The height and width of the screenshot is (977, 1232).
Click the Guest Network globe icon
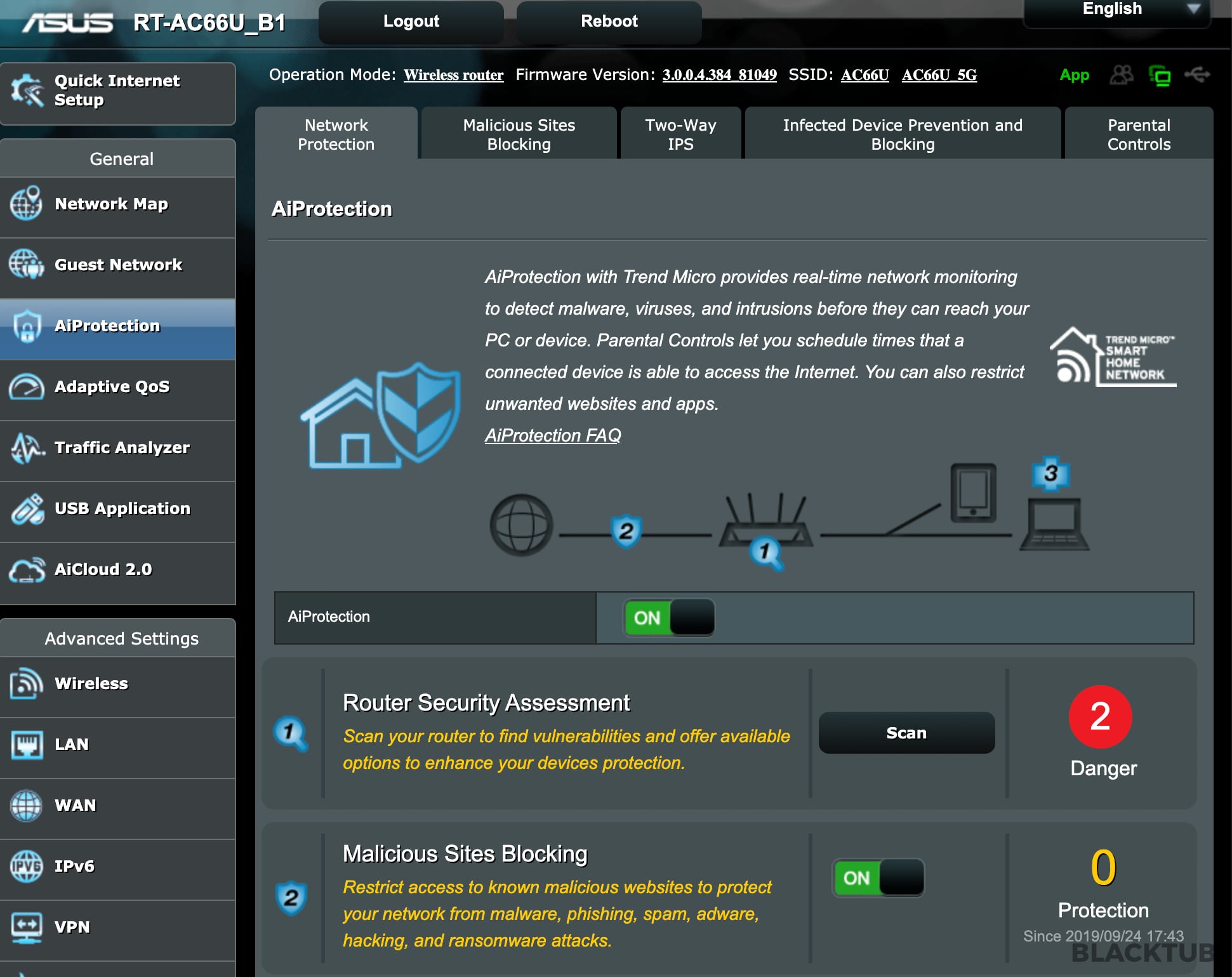[x=26, y=265]
